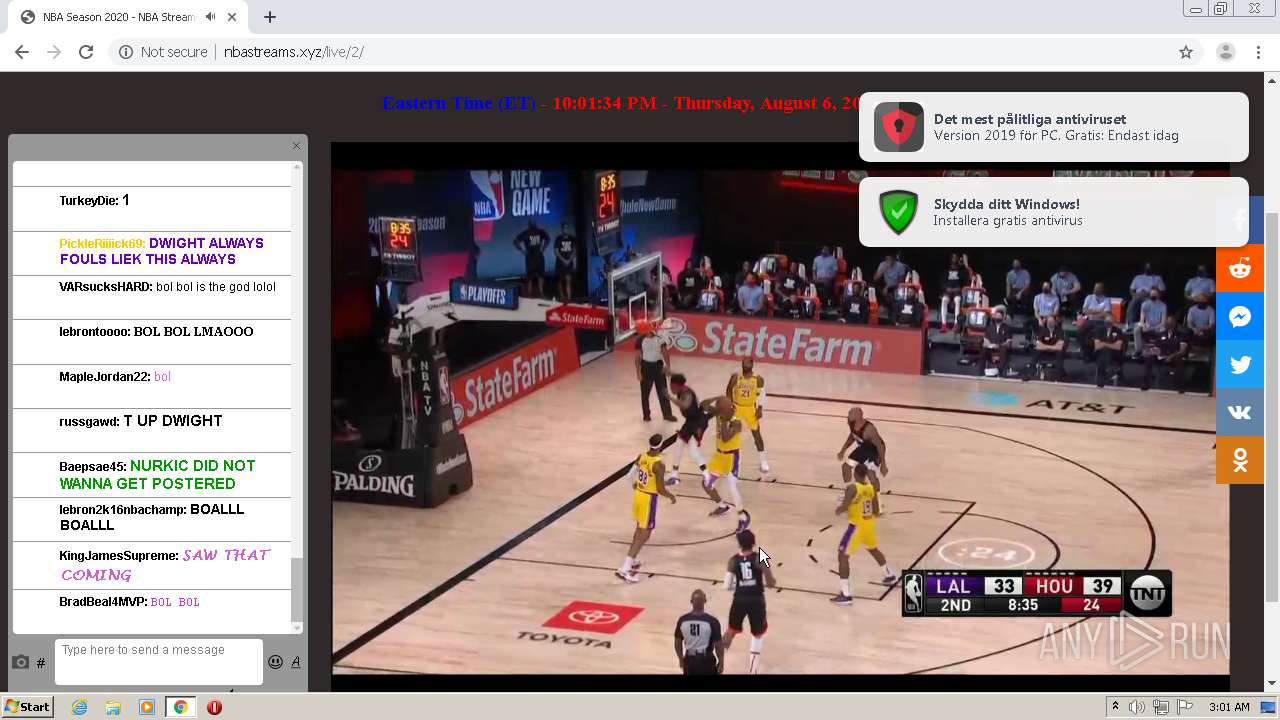View site info for Not secure
1280x720 pixels.
click(x=163, y=52)
